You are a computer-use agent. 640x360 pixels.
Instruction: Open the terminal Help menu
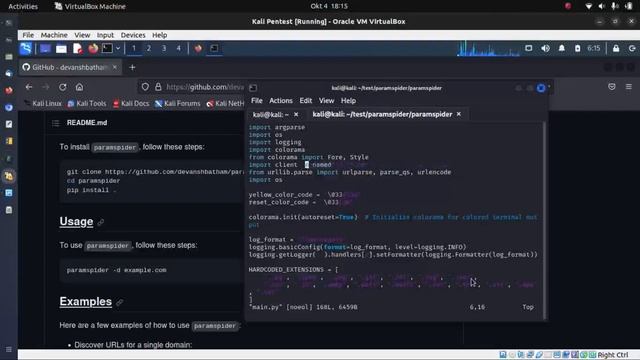(348, 100)
